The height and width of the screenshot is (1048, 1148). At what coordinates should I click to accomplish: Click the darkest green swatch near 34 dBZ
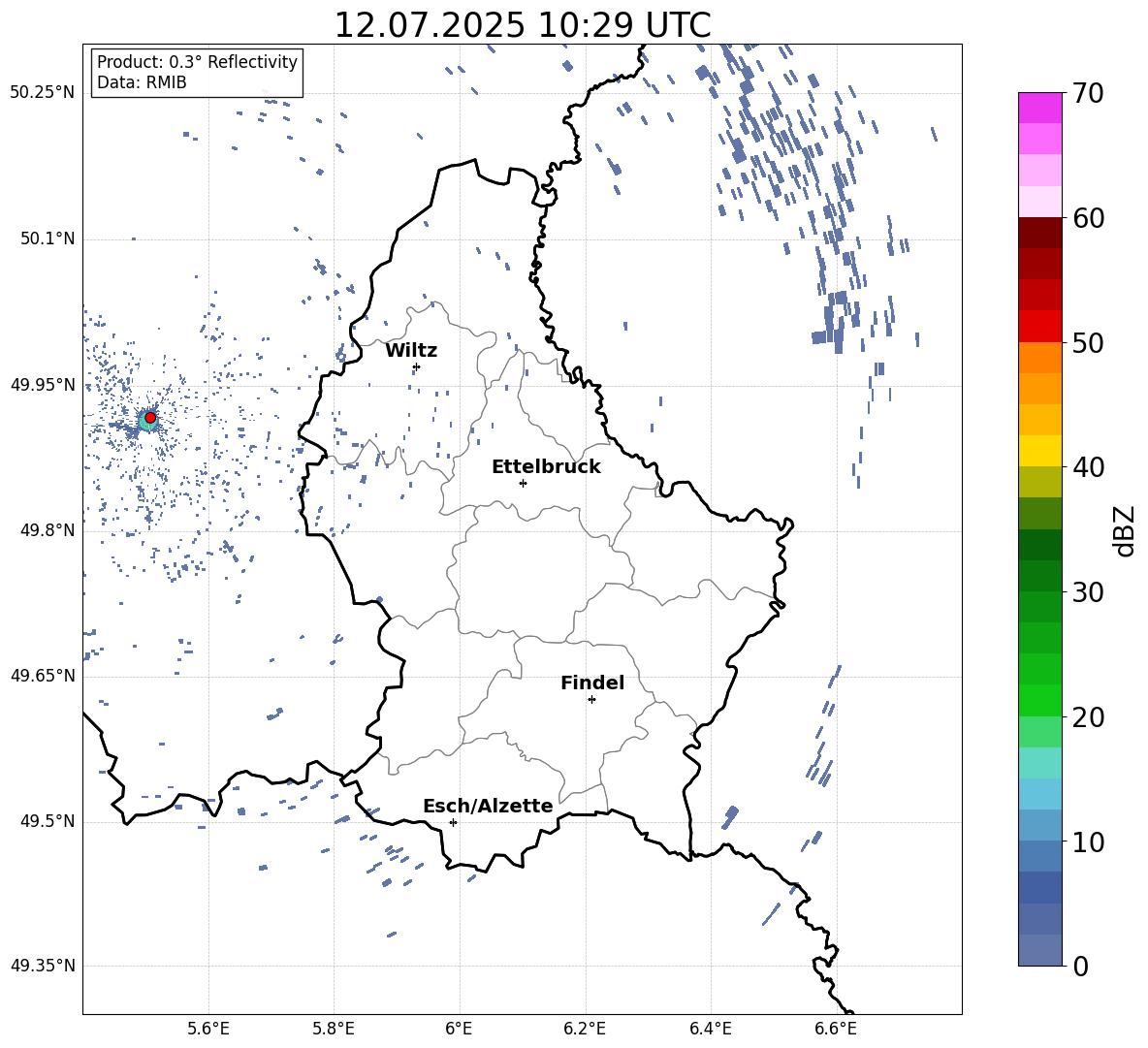point(1039,545)
